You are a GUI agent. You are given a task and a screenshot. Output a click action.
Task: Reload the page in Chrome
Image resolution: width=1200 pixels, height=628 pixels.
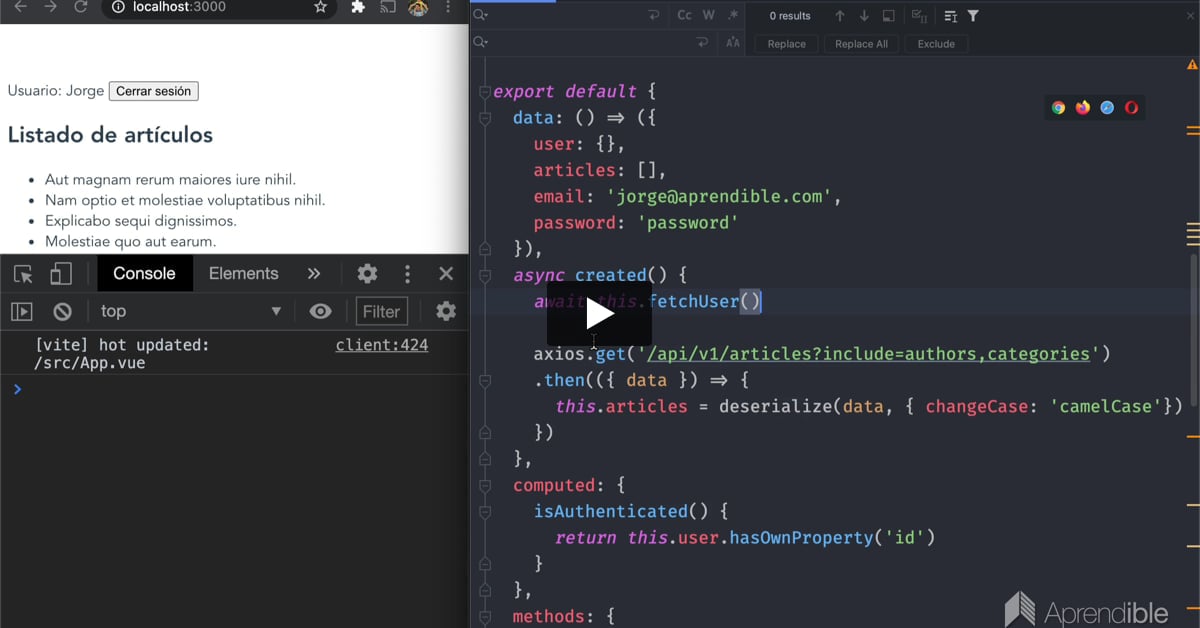80,7
